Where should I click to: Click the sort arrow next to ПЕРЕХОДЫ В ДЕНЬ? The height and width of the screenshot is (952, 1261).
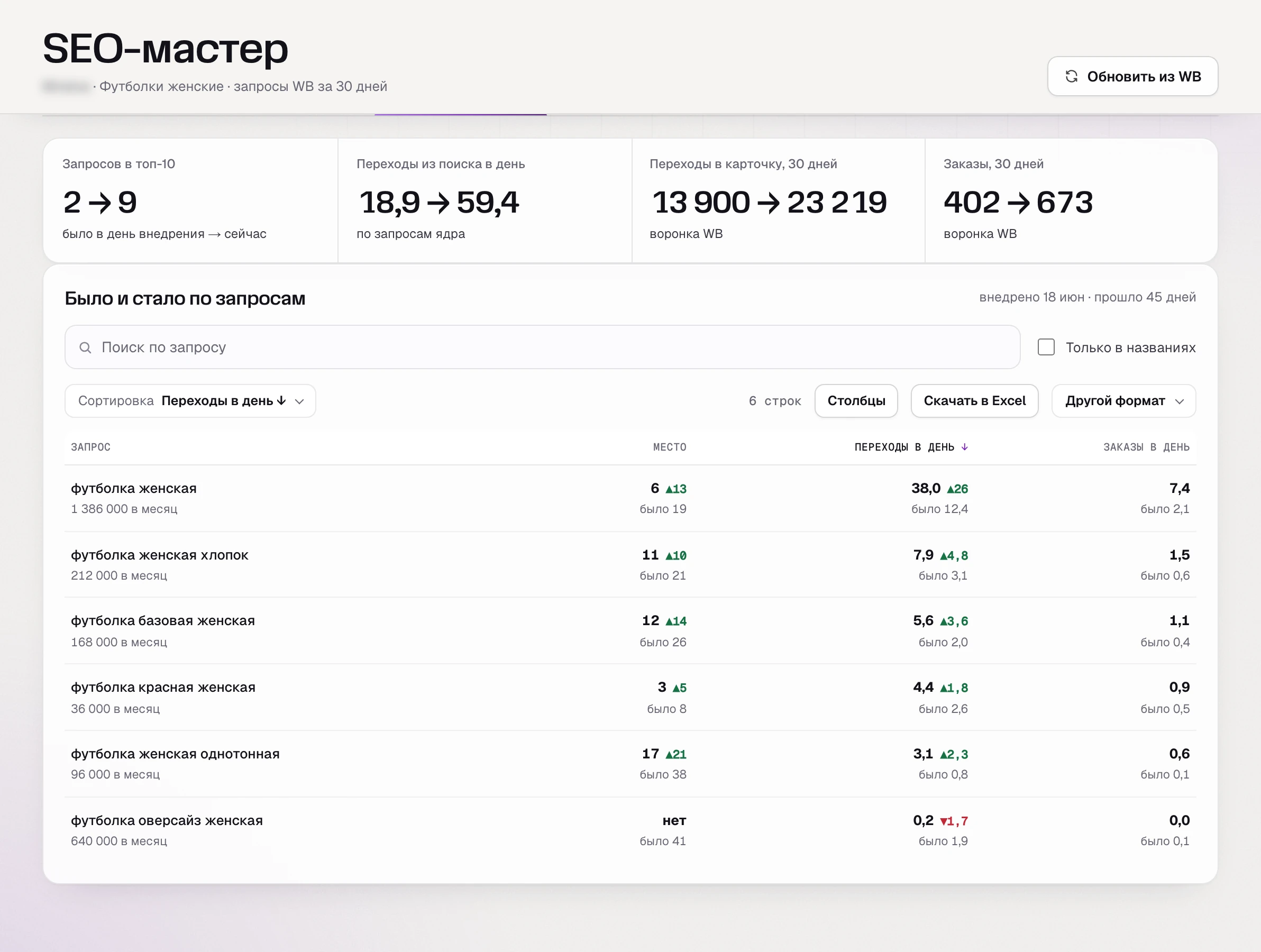tap(965, 447)
